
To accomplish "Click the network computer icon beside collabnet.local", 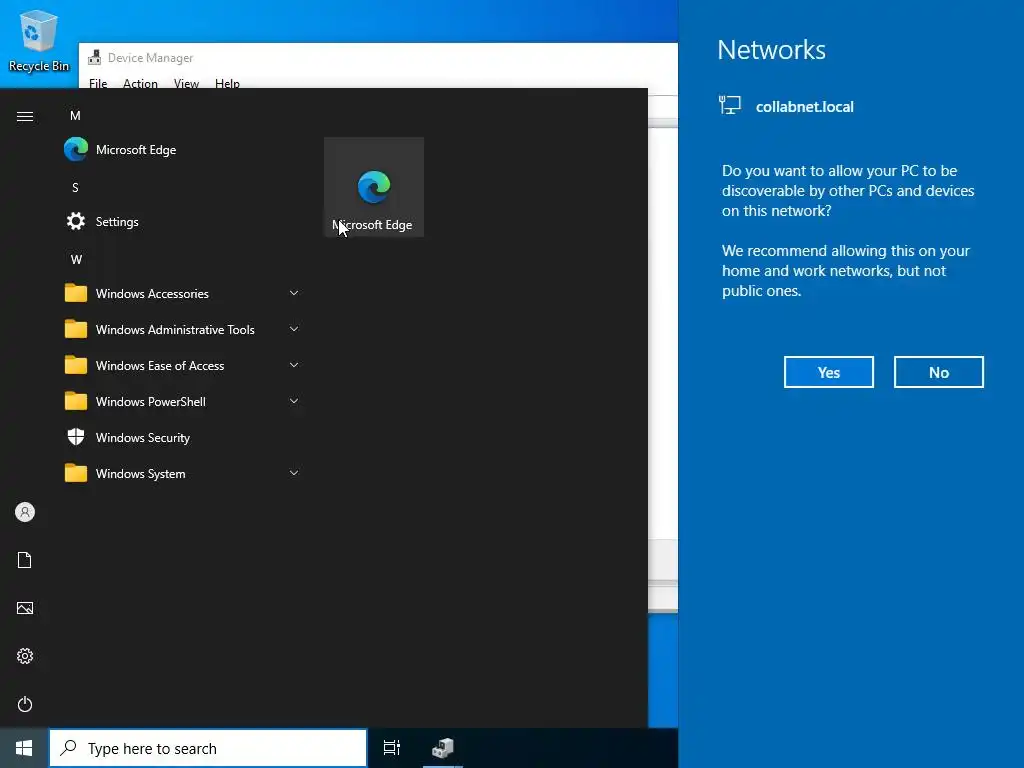I will click(729, 105).
